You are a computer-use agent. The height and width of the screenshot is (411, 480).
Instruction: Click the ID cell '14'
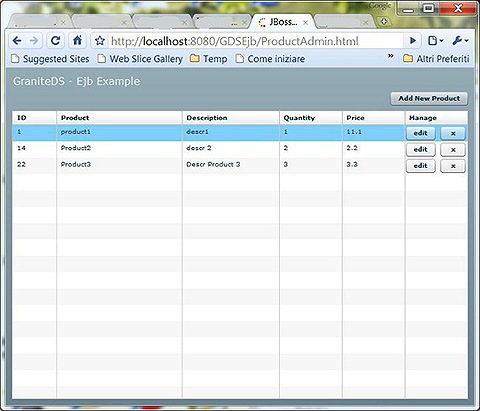coord(34,148)
